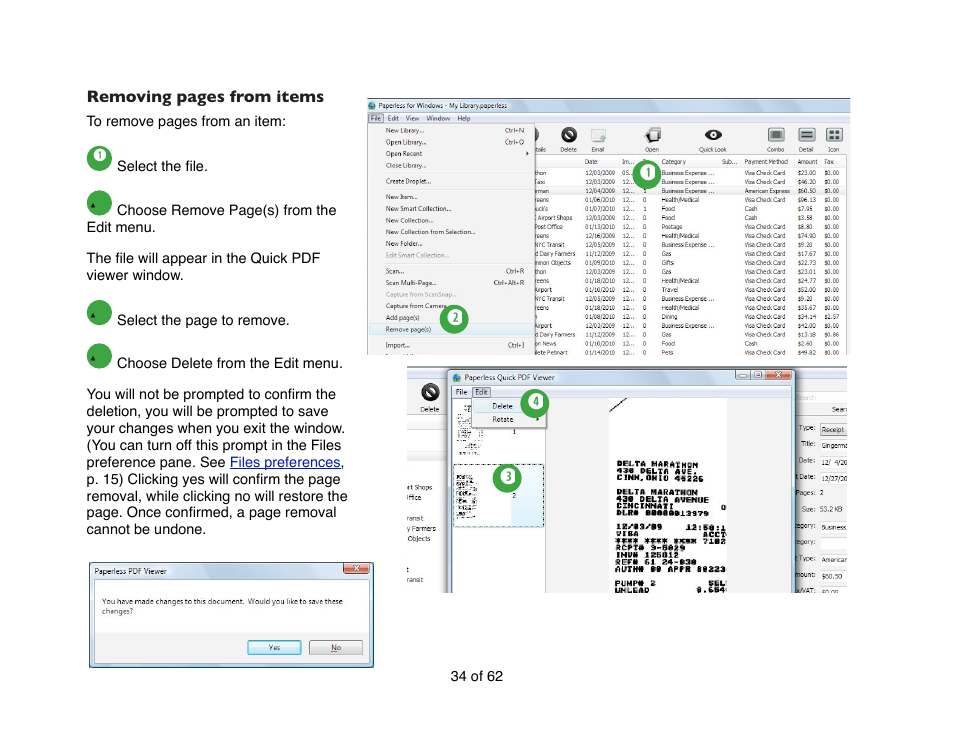Image resolution: width=954 pixels, height=738 pixels.
Task: Switch to Detail view icon
Action: click(x=806, y=135)
